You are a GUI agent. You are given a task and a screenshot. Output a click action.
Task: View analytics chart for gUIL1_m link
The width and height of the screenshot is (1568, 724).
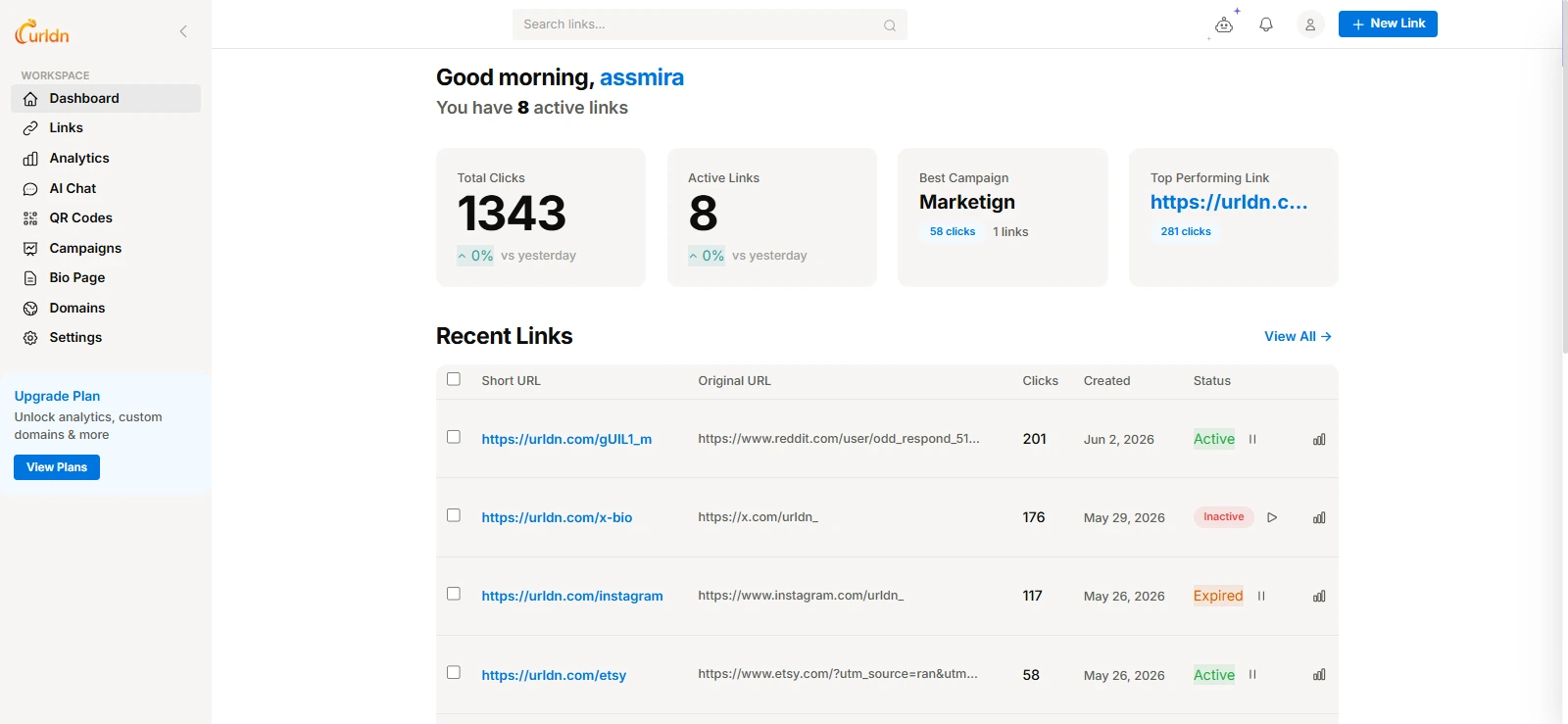tap(1319, 439)
